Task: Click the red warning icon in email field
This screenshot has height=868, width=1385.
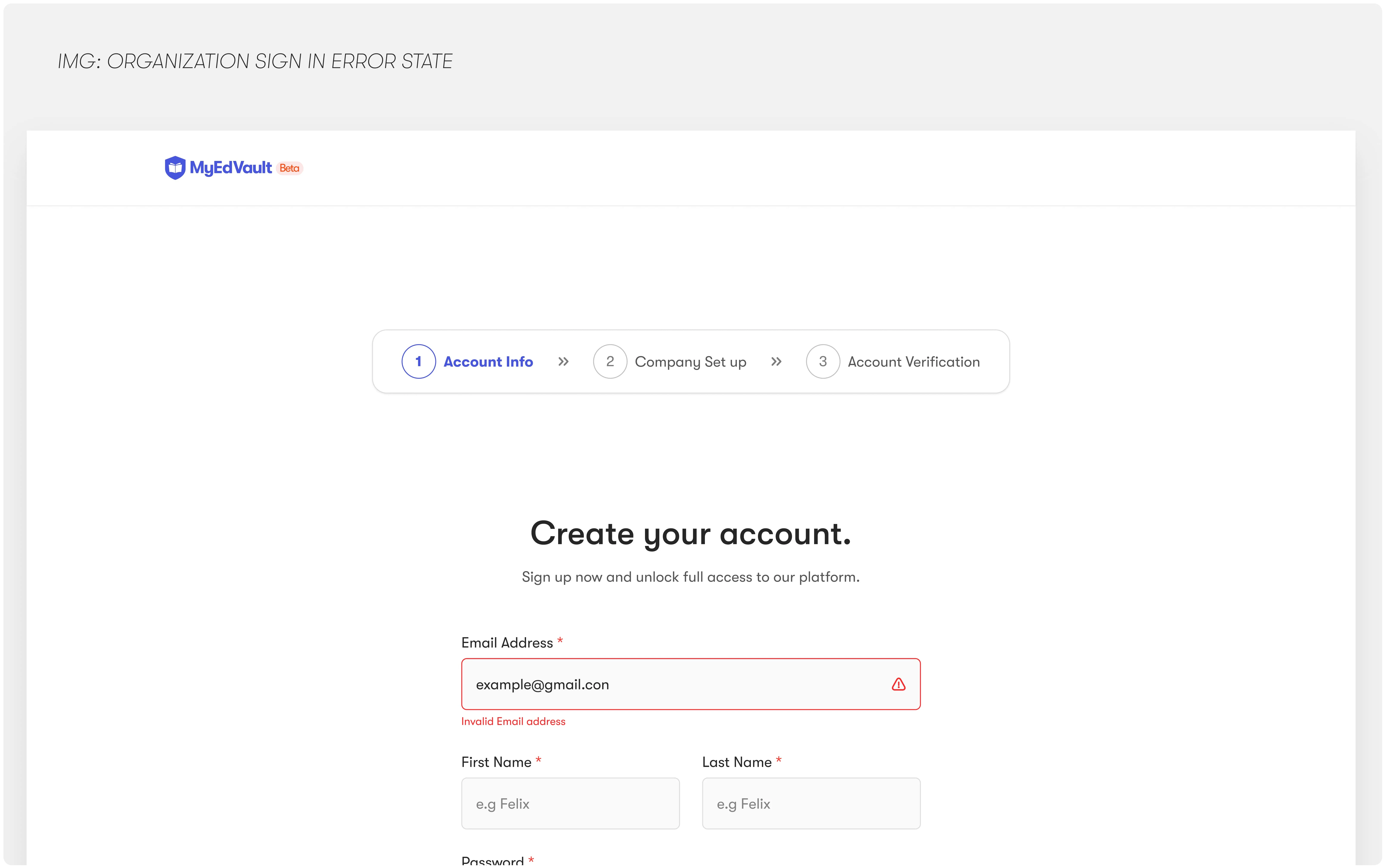Action: (x=898, y=684)
